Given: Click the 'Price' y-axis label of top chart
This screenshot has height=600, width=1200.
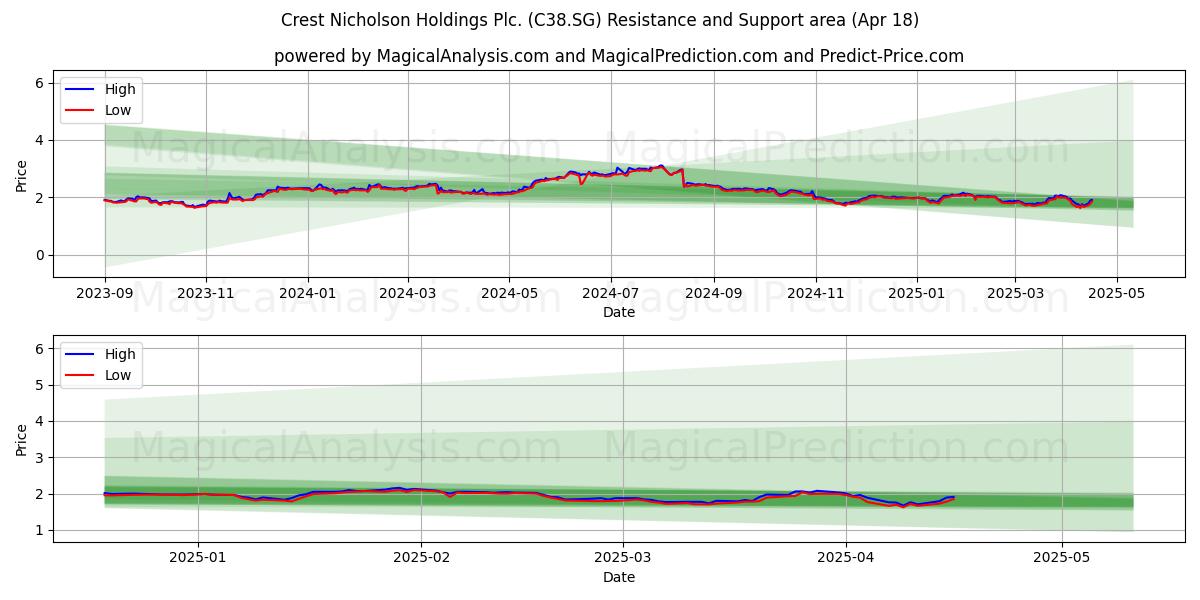Looking at the screenshot, I should pyautogui.click(x=22, y=175).
